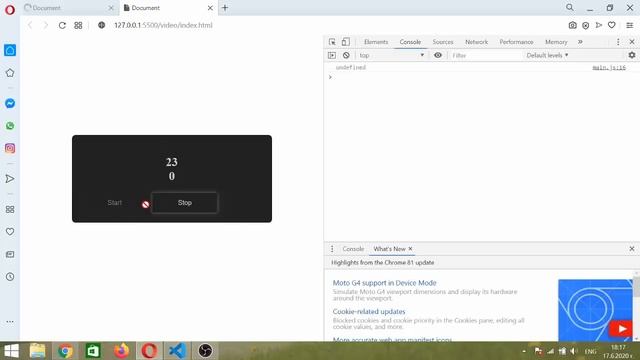Close the DevTools panel
640x360 pixels.
632,42
